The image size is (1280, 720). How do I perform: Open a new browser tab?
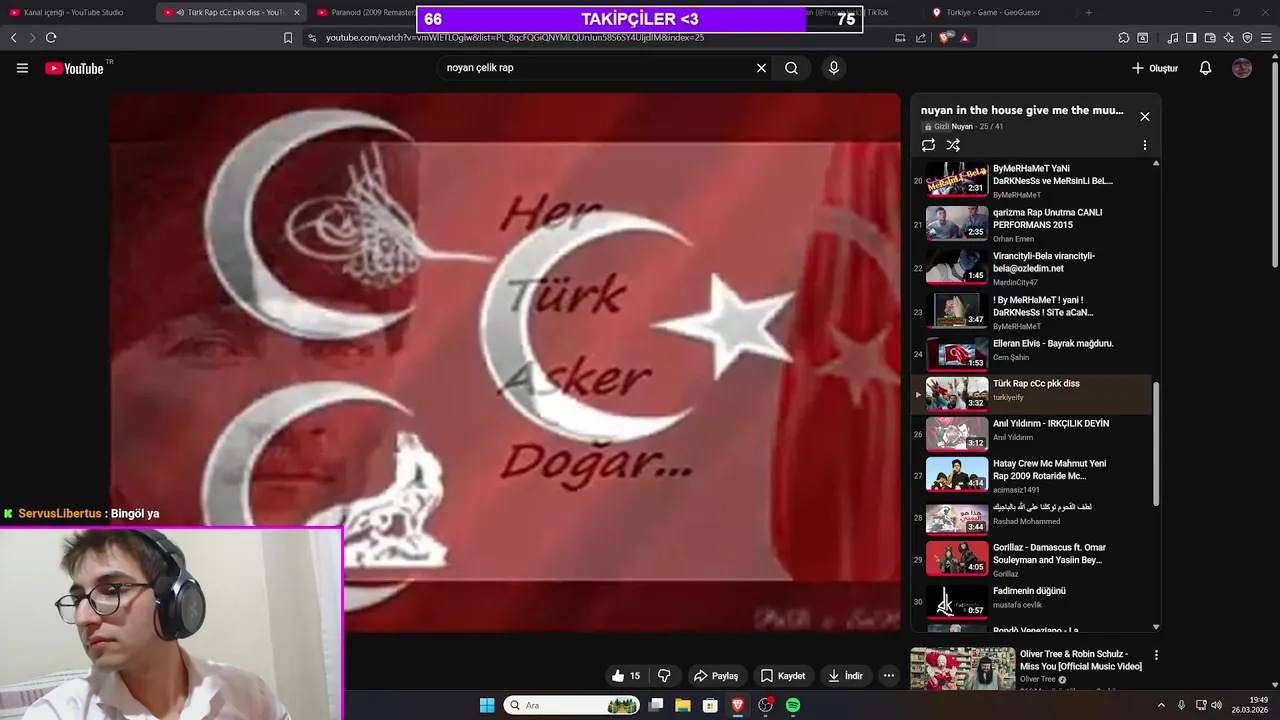click(x=1089, y=12)
